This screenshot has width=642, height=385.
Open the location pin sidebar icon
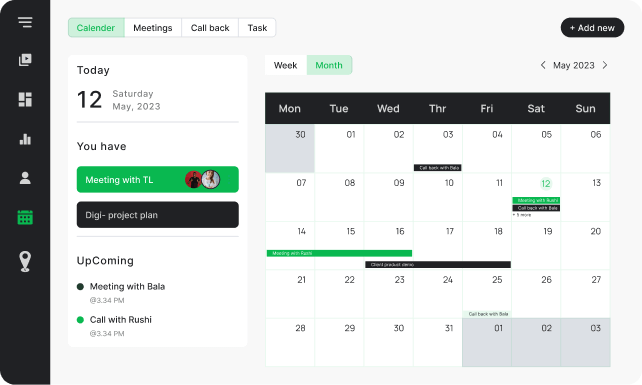point(25,261)
